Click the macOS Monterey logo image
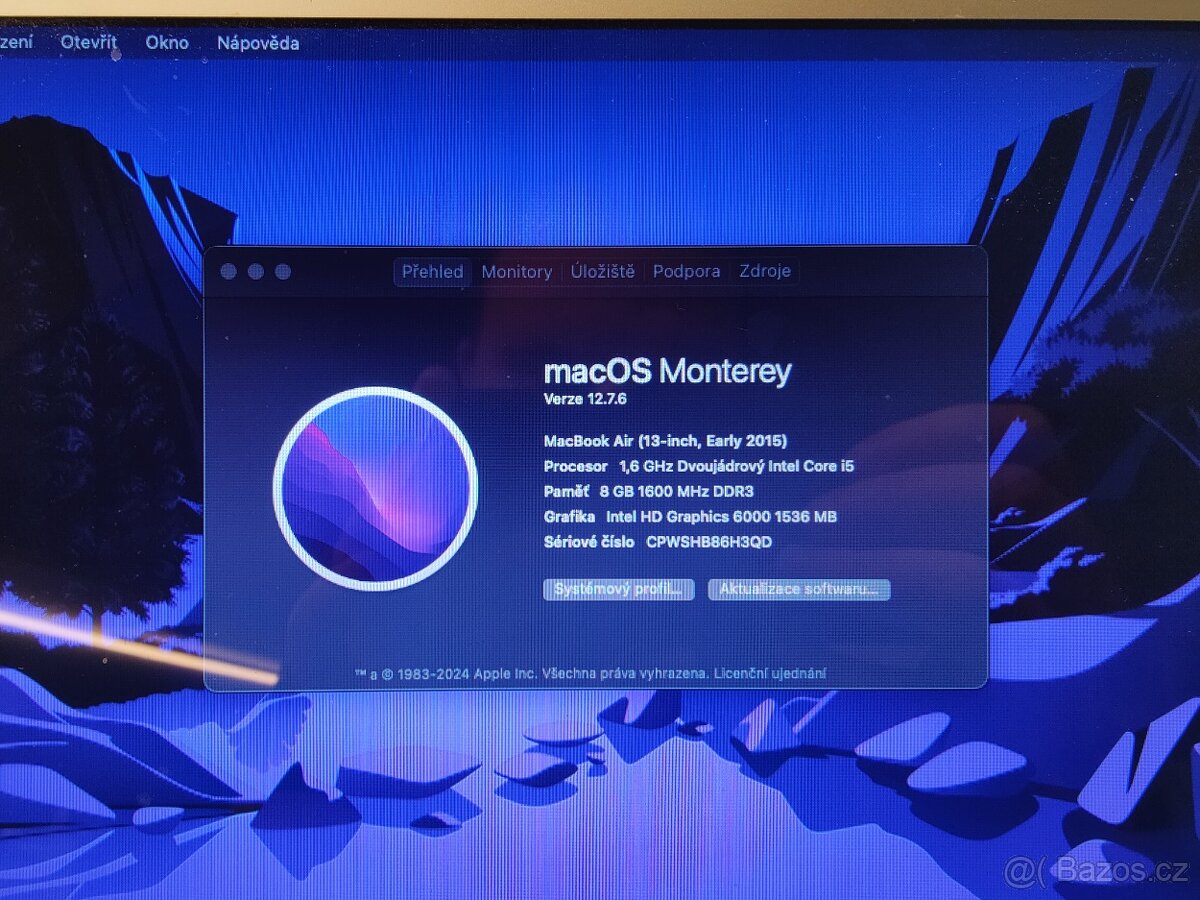This screenshot has height=900, width=1200. click(x=375, y=488)
